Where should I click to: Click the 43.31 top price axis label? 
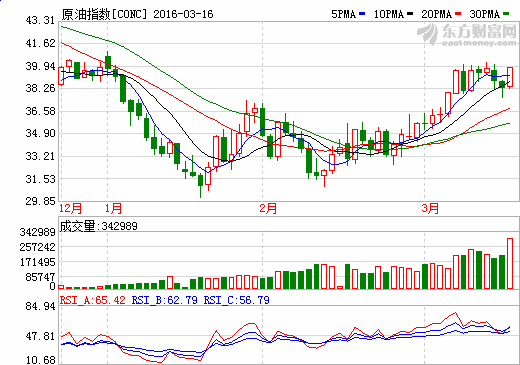pos(40,20)
